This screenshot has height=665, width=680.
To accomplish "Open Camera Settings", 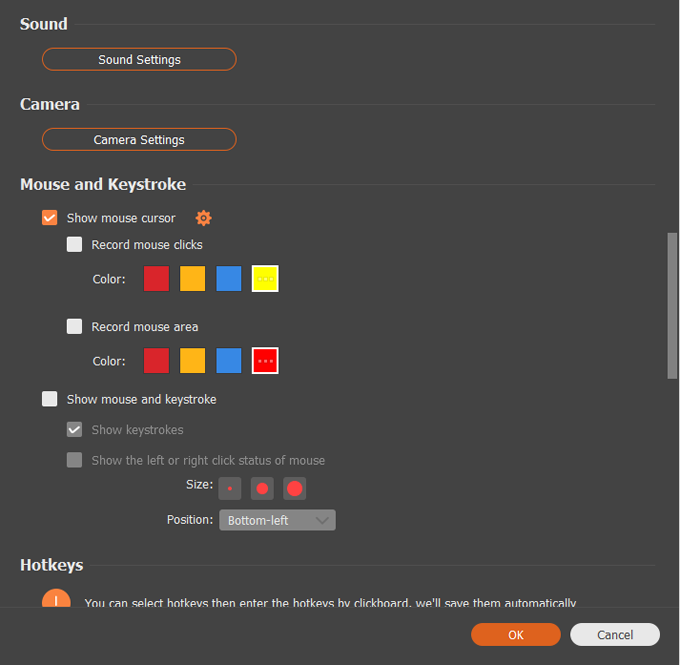I will click(139, 140).
